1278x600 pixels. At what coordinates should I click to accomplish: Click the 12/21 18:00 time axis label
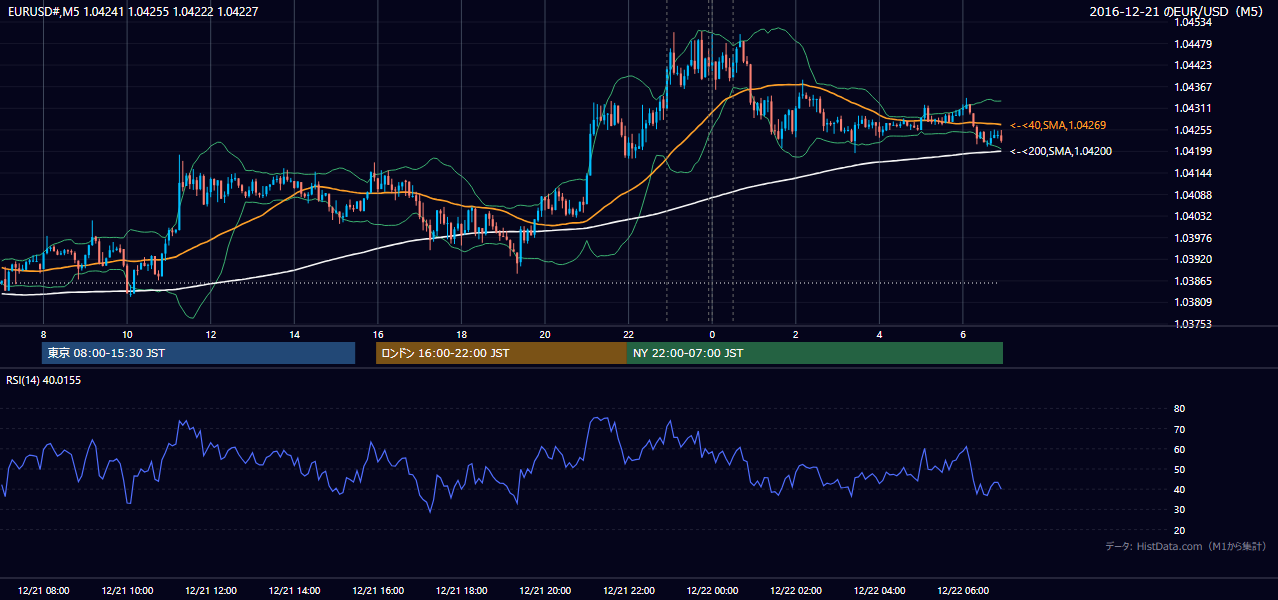point(461,591)
